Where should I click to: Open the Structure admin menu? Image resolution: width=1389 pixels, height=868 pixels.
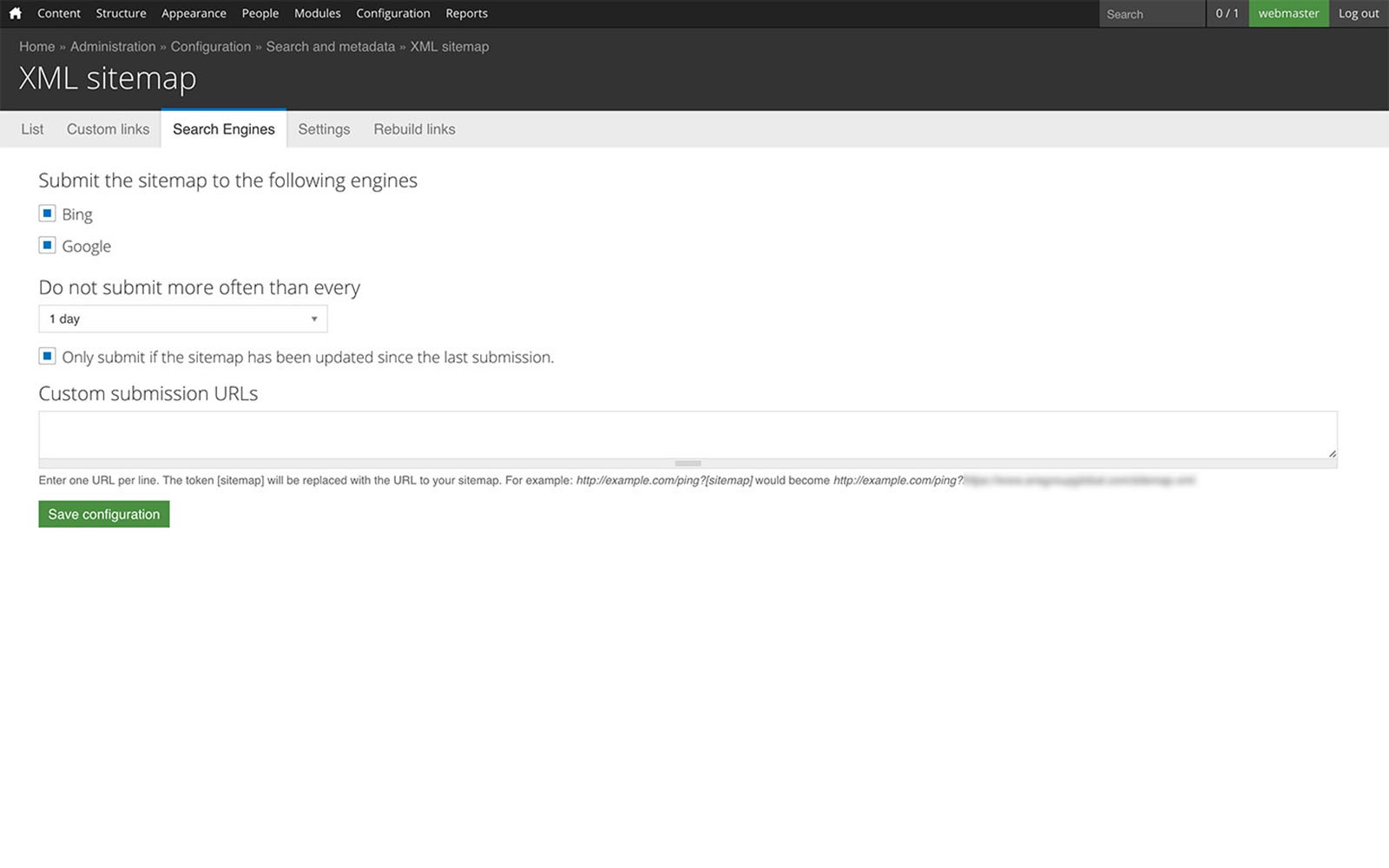pos(121,13)
